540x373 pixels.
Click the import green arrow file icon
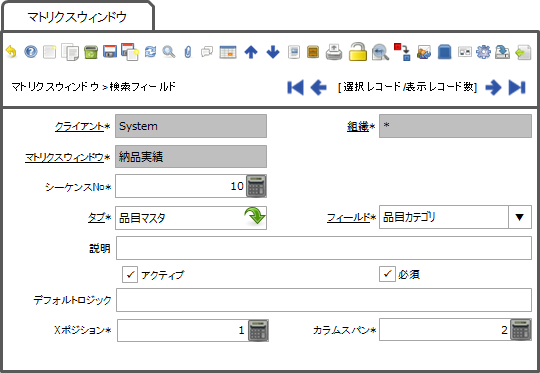point(523,52)
